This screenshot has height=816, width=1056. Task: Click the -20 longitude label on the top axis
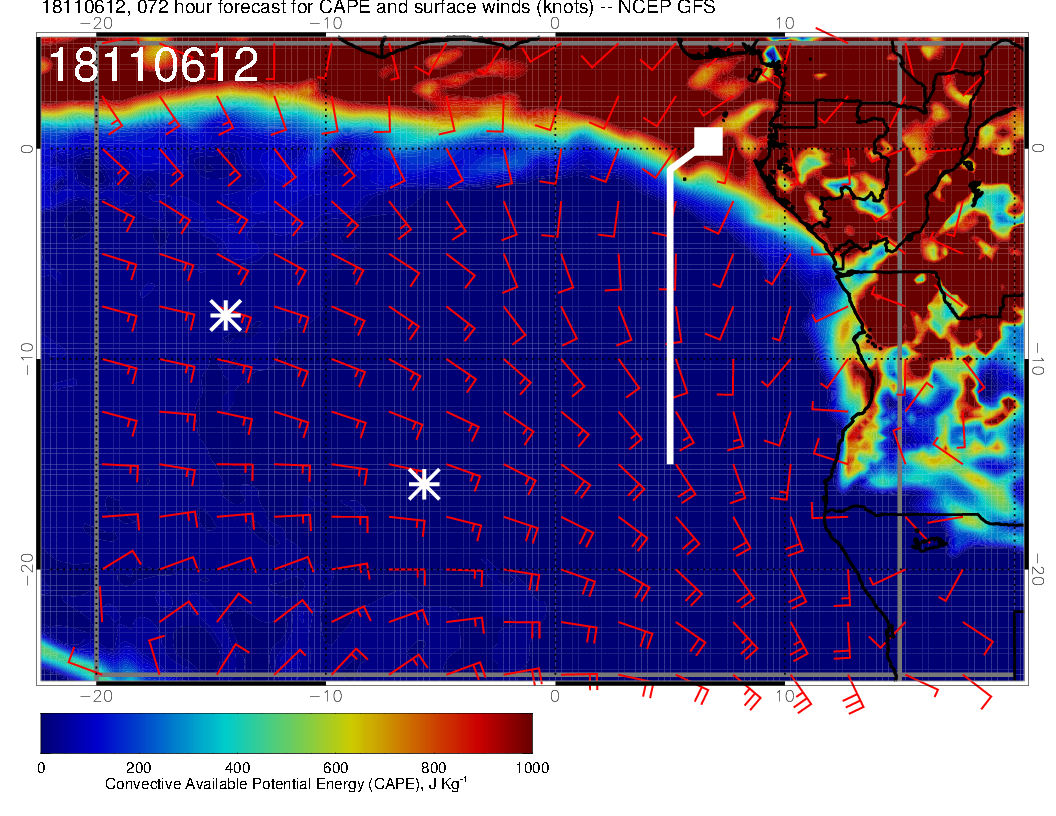tap(95, 22)
